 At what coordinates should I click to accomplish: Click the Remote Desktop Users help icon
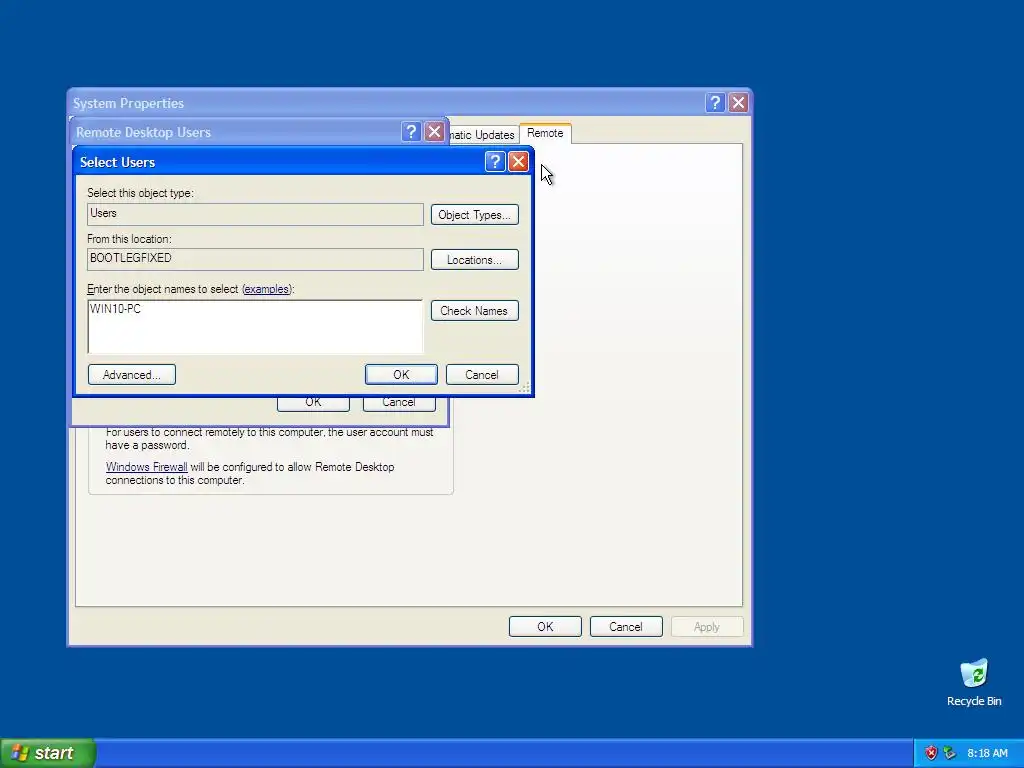[411, 132]
